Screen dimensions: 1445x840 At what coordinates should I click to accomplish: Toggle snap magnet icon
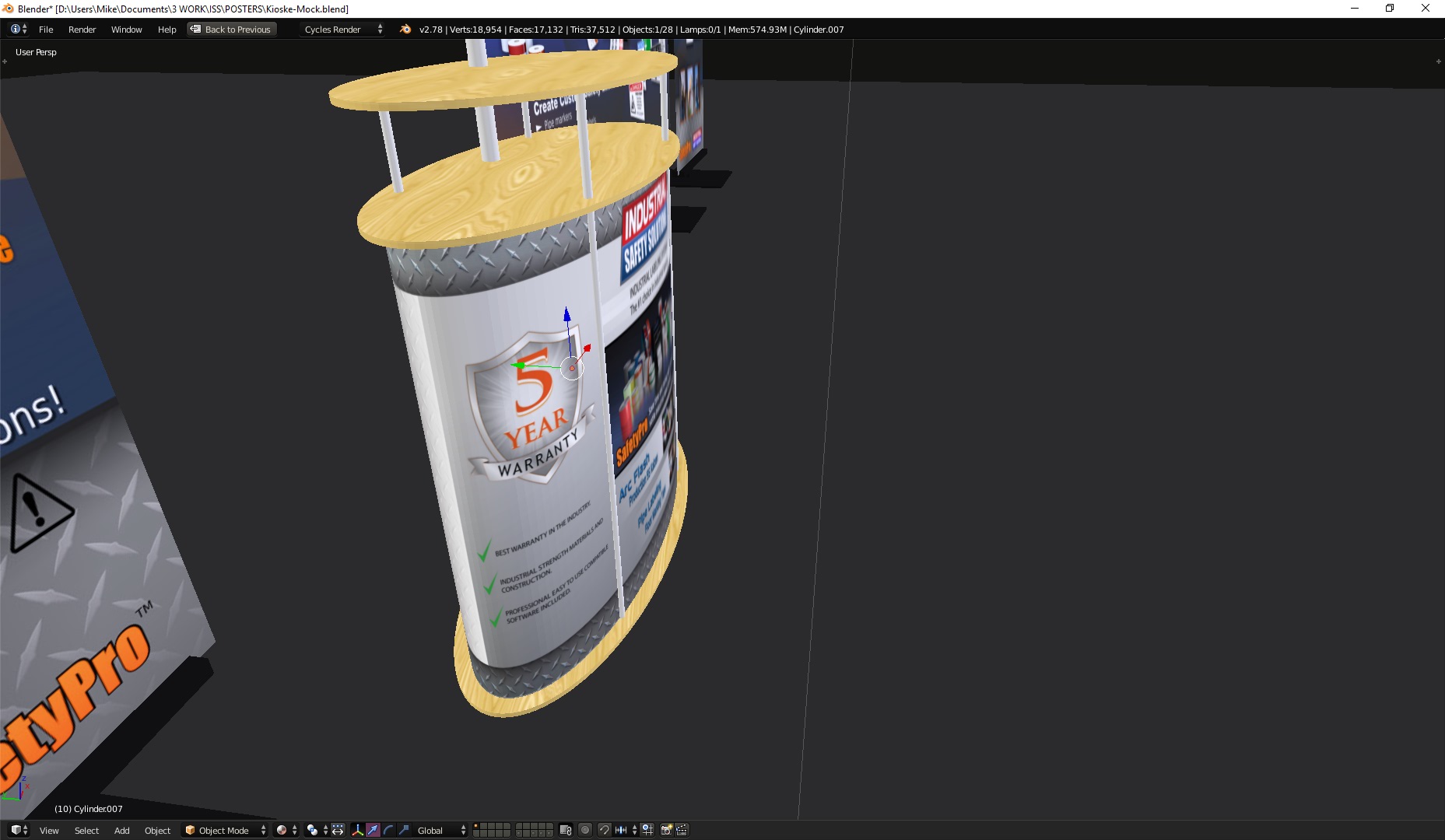tap(605, 831)
